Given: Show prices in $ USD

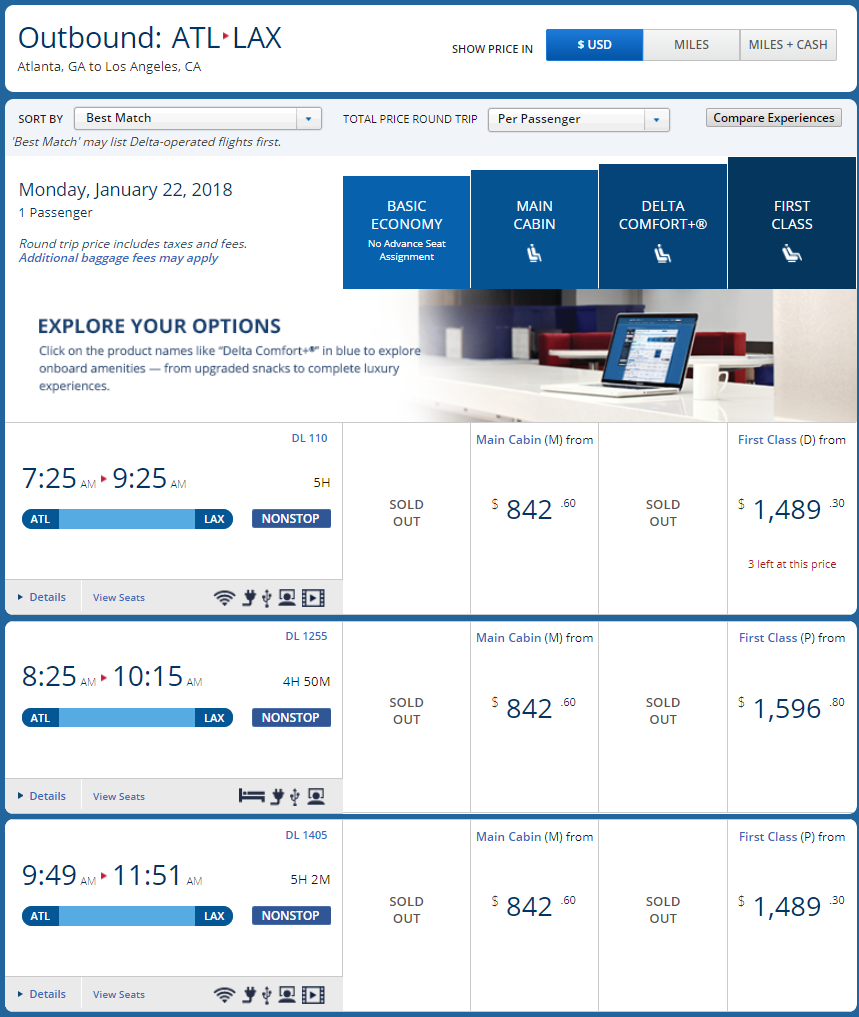Looking at the screenshot, I should (x=594, y=45).
